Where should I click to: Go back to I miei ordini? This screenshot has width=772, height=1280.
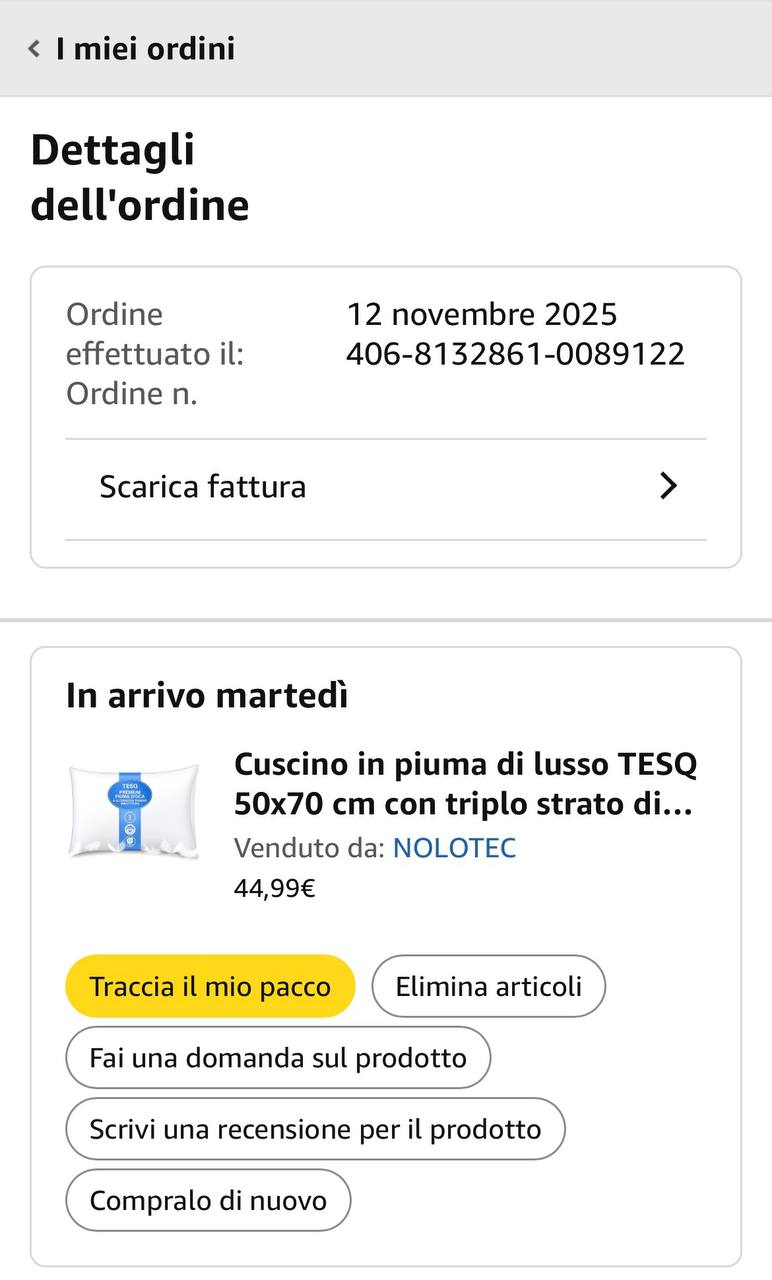(x=145, y=49)
